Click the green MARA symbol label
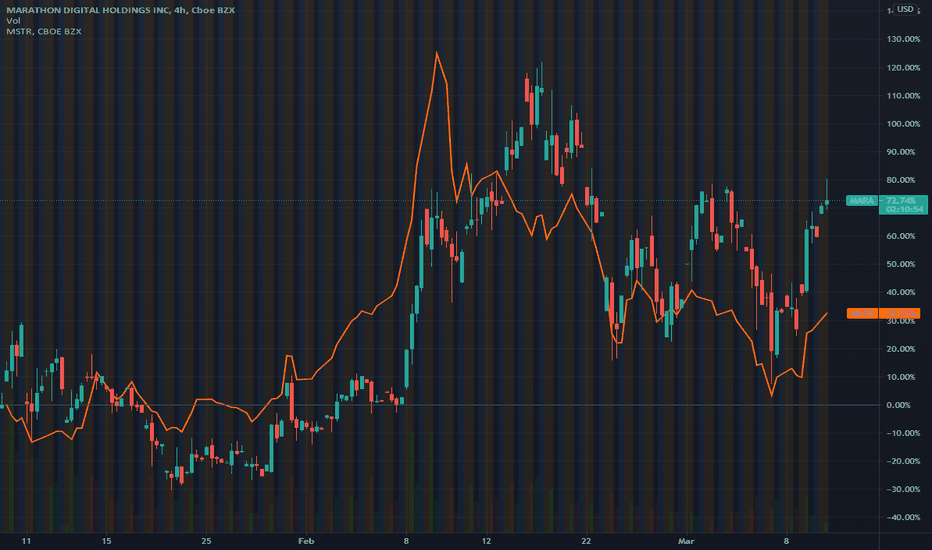Viewport: 932px width, 550px height. tap(862, 201)
